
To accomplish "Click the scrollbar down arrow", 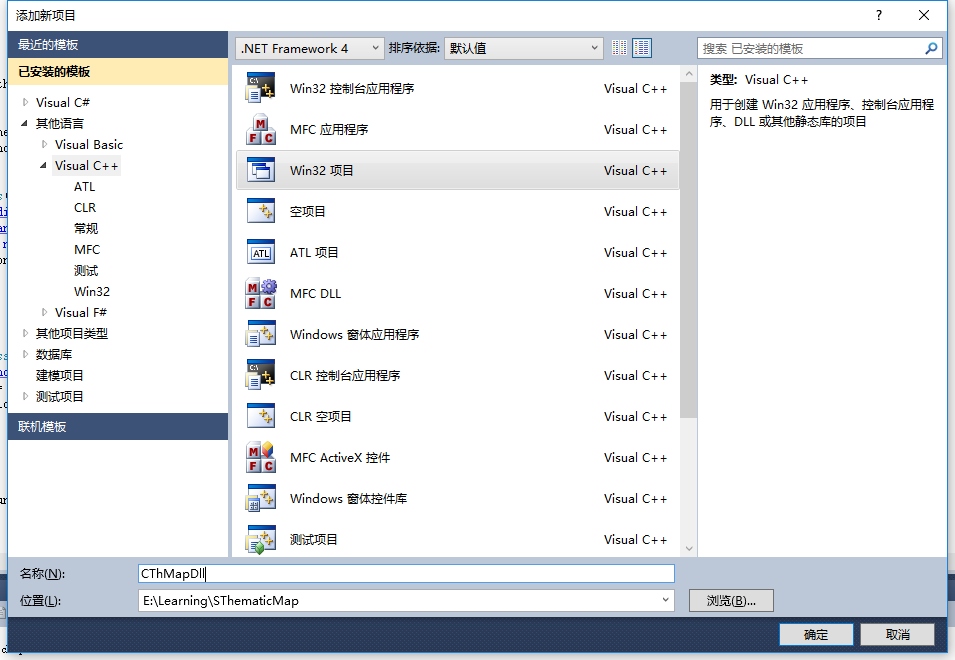I will click(x=689, y=548).
